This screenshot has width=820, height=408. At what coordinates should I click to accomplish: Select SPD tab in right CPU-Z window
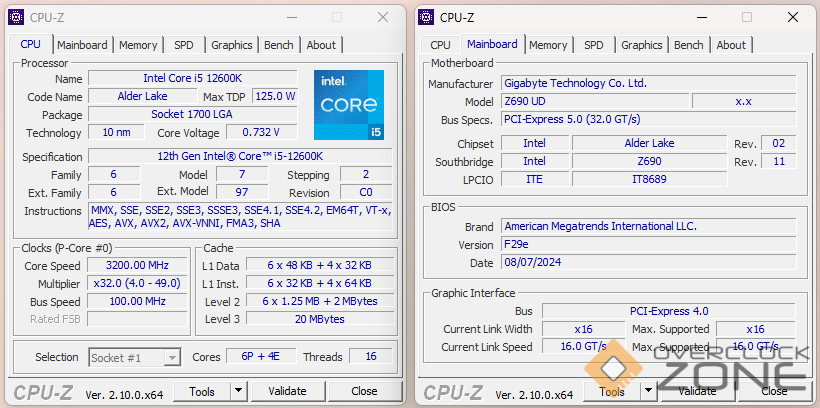tap(594, 45)
